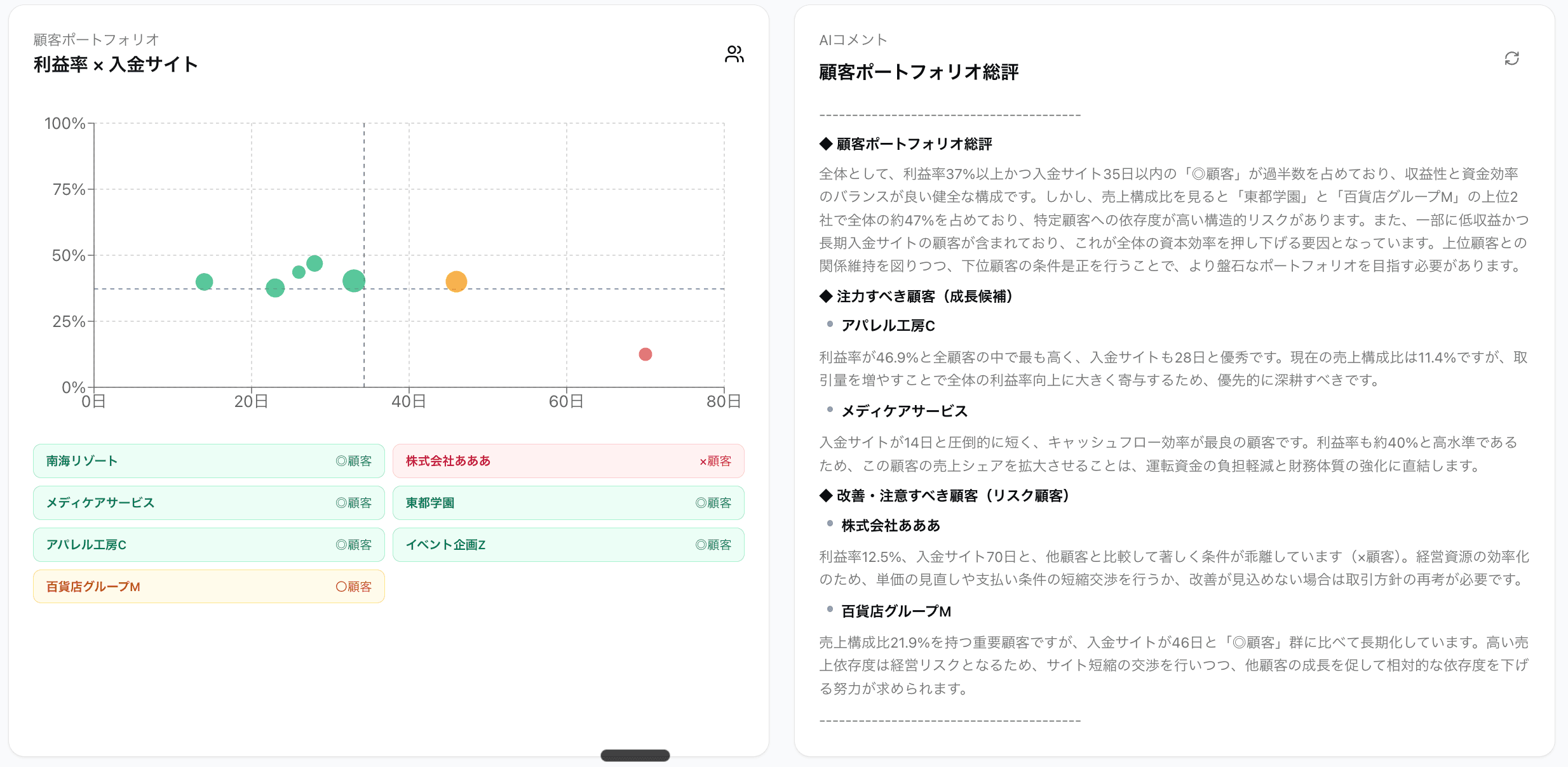Select the 顧客ポートフォリオ chart title
The height and width of the screenshot is (767, 1568).
click(x=95, y=39)
